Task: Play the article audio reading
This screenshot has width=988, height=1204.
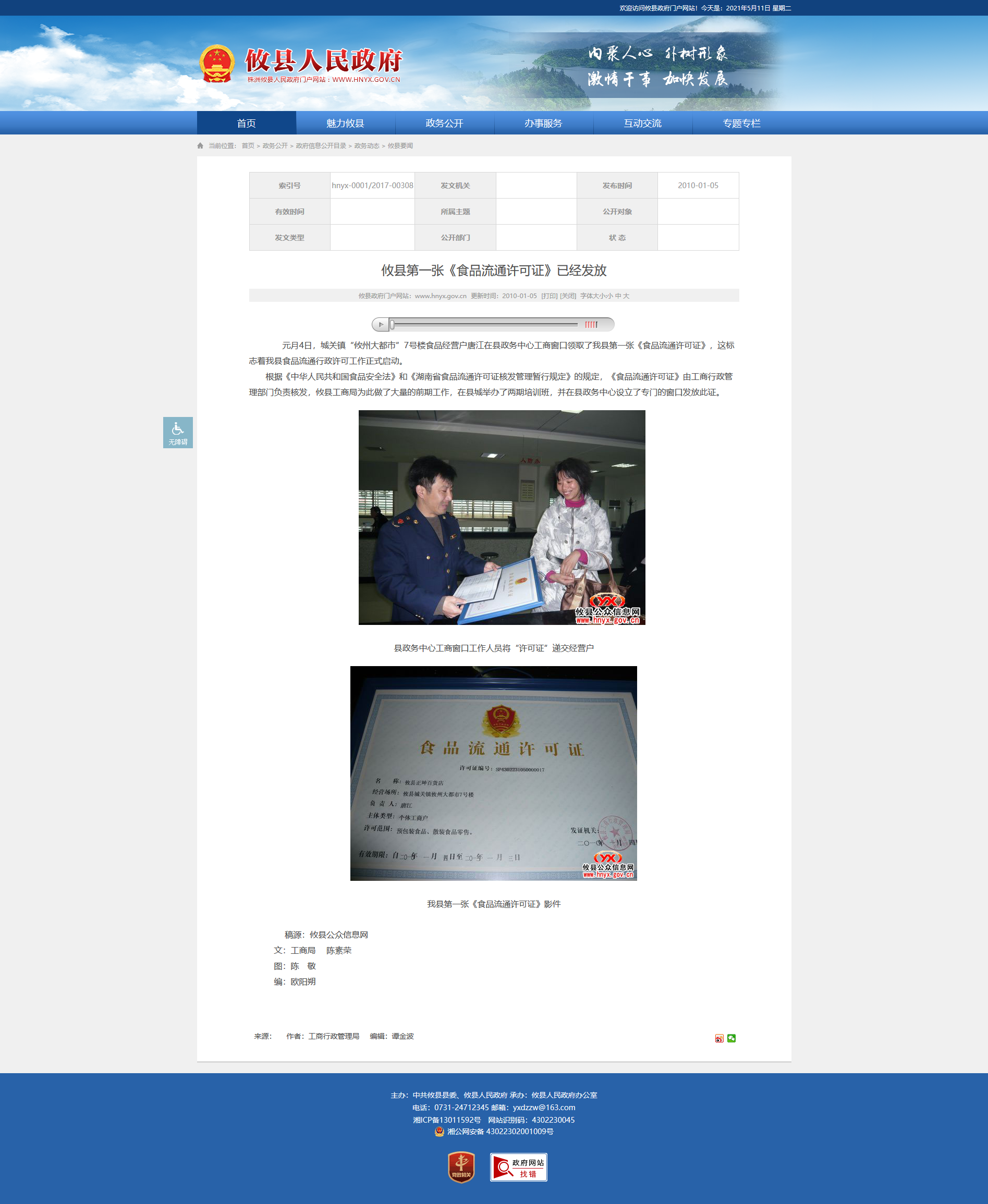Action: pyautogui.click(x=381, y=325)
